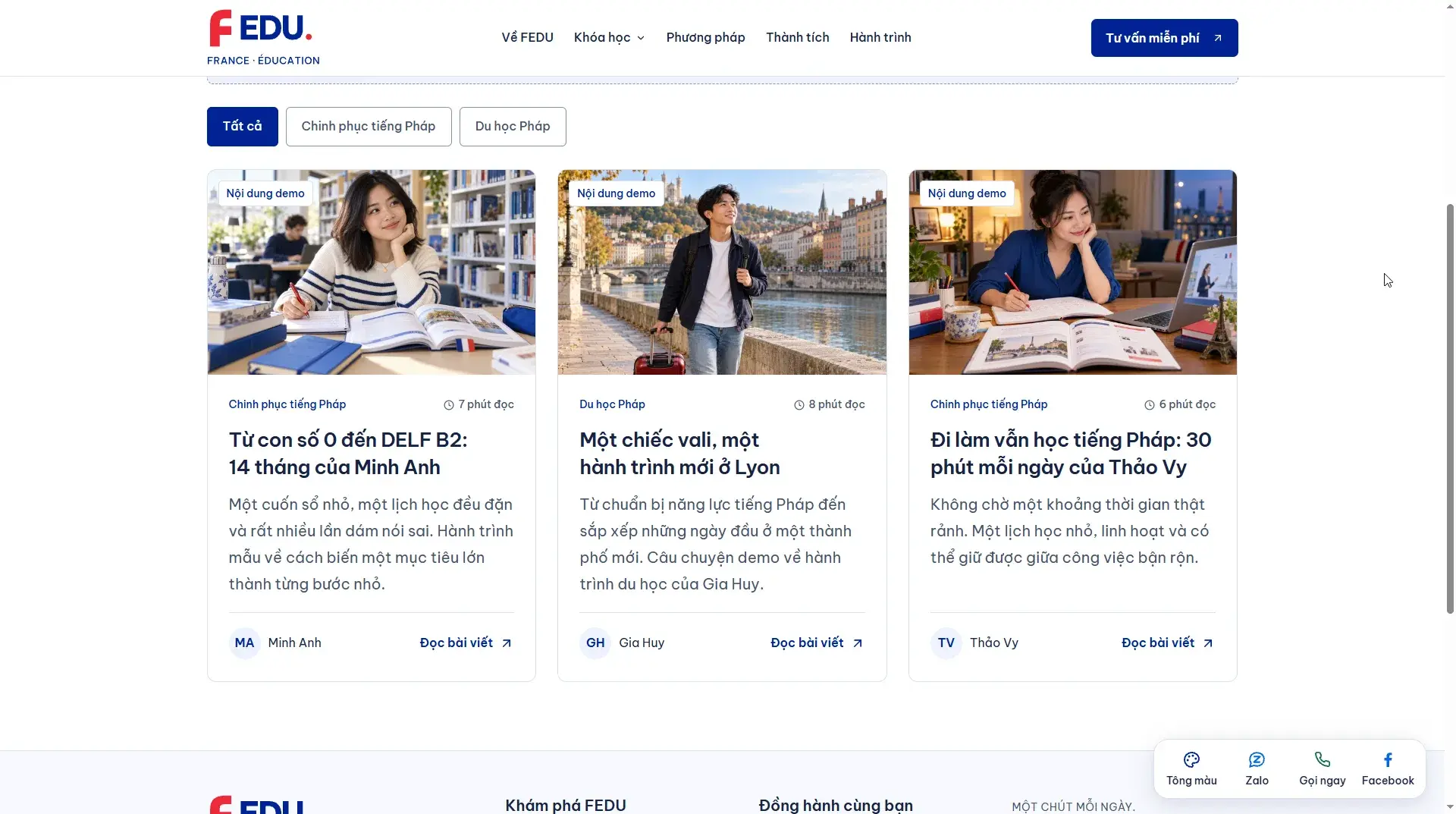Select the Tất cả filter tab
The image size is (1456, 814).
242,127
